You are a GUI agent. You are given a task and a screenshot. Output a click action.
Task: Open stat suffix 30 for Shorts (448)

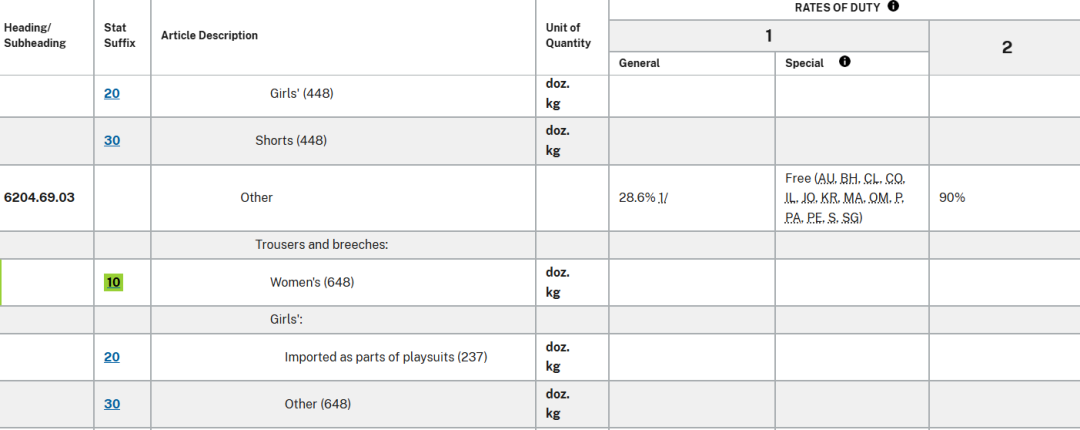(112, 140)
